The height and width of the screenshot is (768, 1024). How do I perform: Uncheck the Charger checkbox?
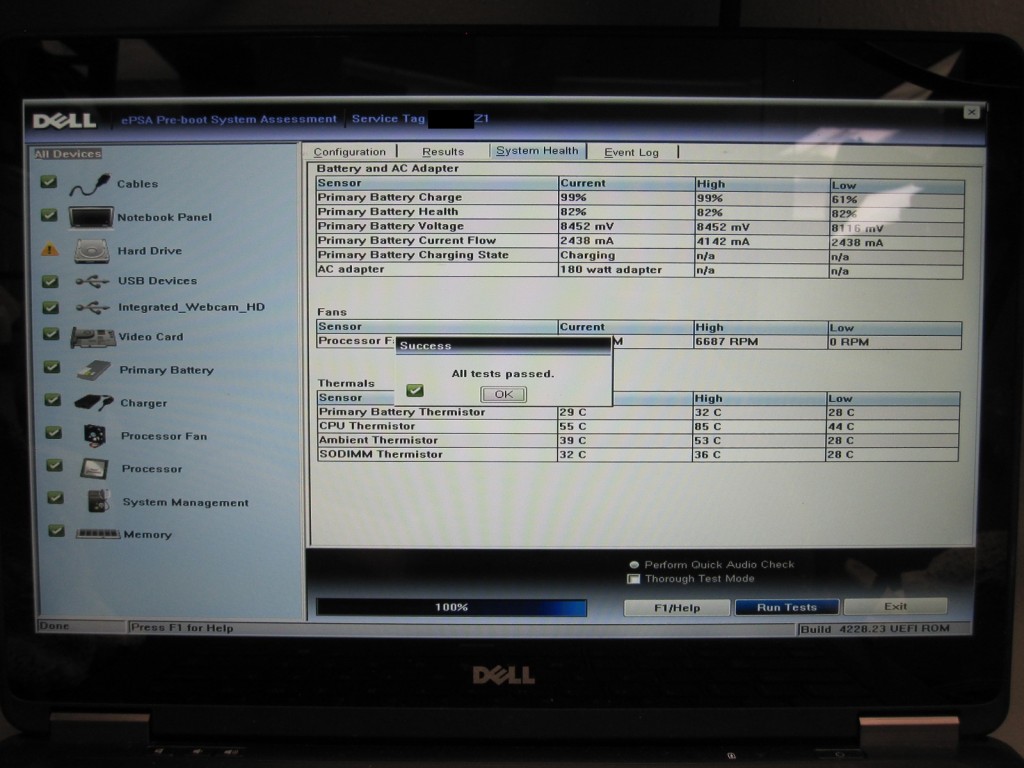click(x=53, y=400)
